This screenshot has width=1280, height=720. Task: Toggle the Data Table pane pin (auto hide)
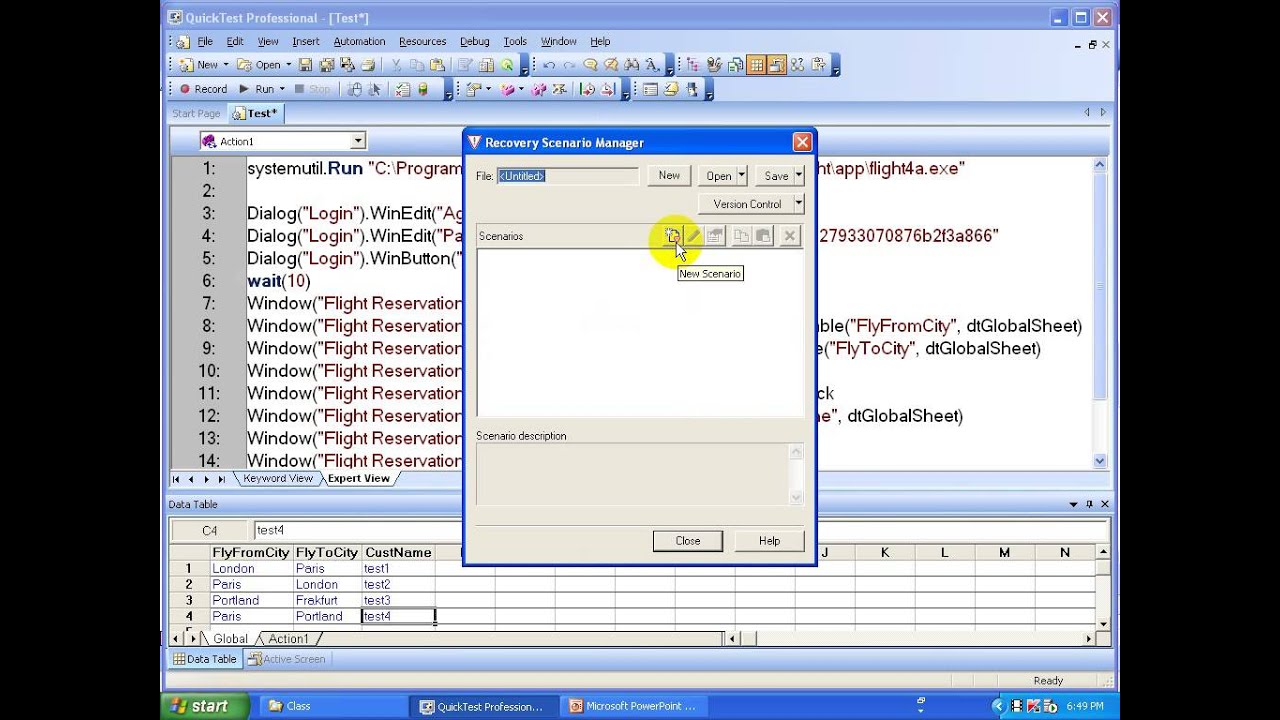[x=1089, y=504]
